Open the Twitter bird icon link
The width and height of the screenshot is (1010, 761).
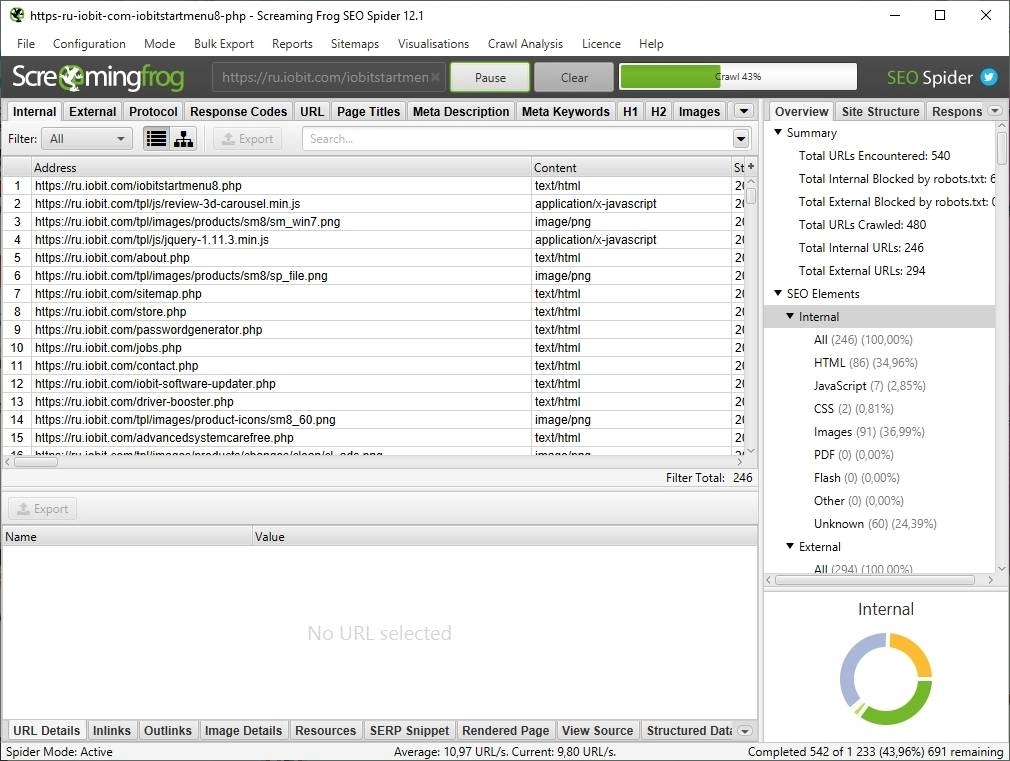click(989, 77)
